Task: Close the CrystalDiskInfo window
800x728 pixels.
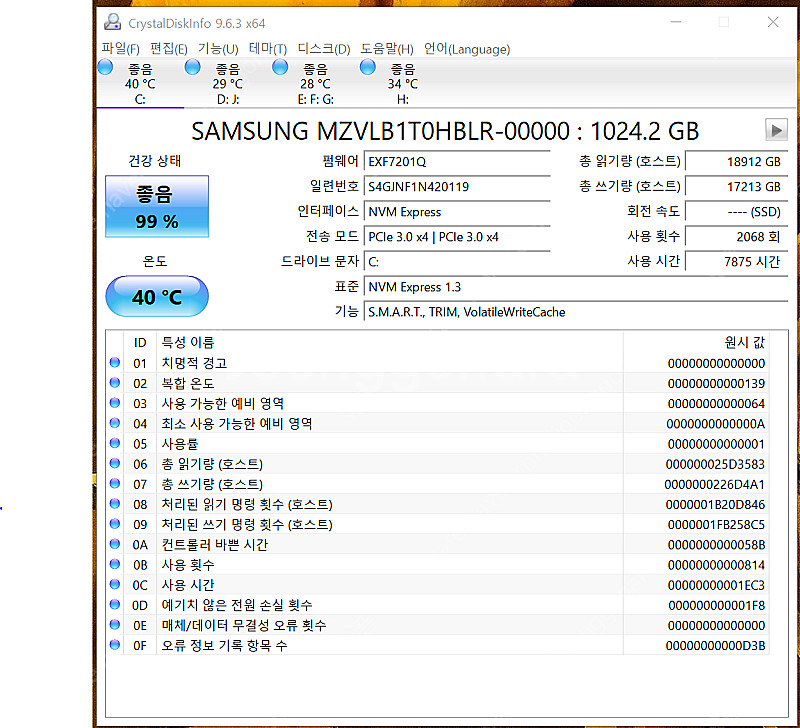Action: [x=773, y=22]
